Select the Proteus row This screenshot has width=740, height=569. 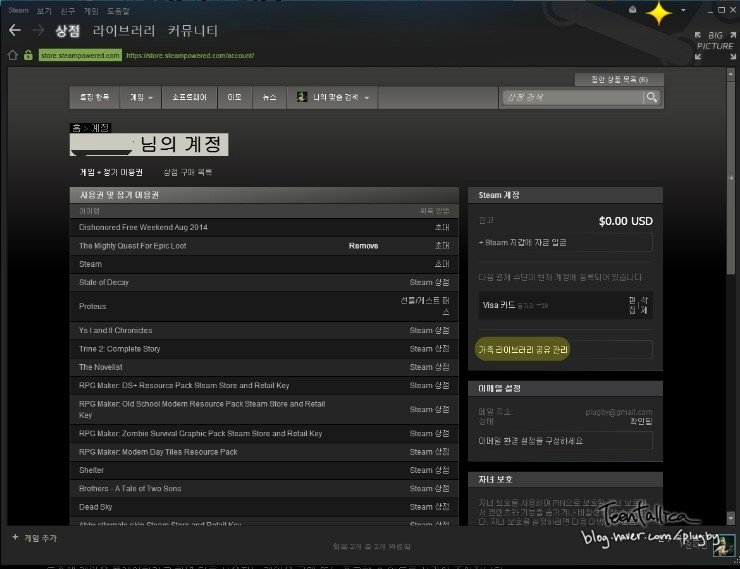[264, 306]
